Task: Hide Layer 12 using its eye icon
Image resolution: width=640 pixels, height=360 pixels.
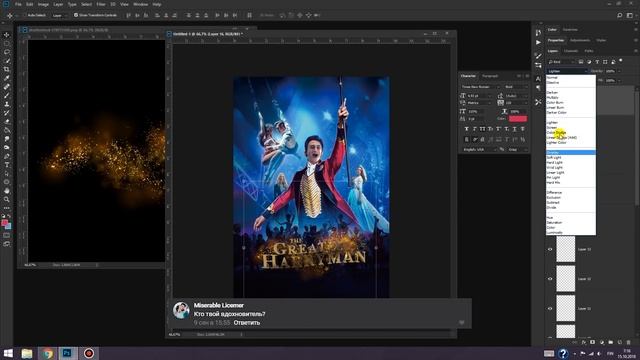Action: tap(550, 279)
